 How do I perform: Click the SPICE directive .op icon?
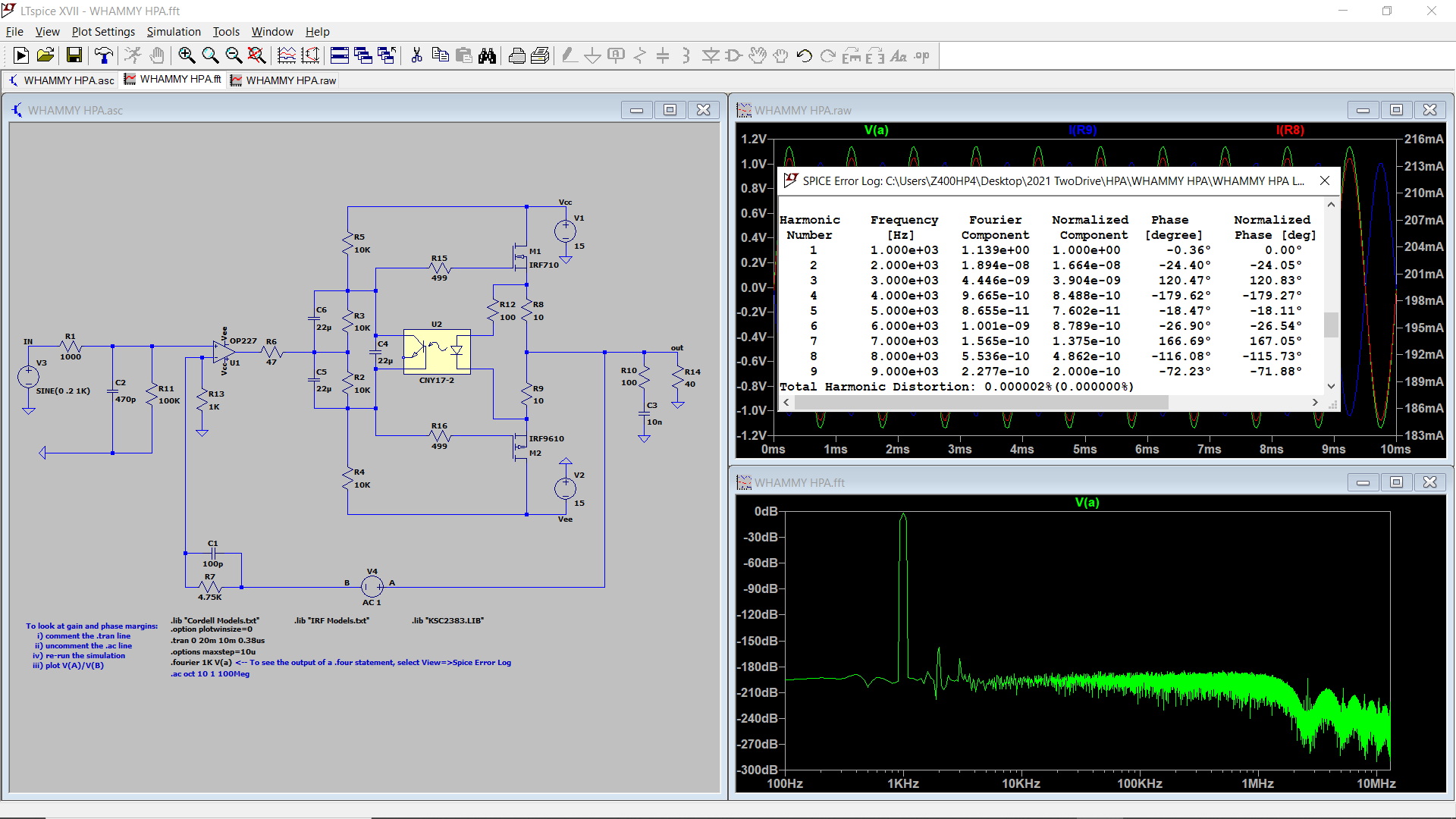(x=922, y=55)
